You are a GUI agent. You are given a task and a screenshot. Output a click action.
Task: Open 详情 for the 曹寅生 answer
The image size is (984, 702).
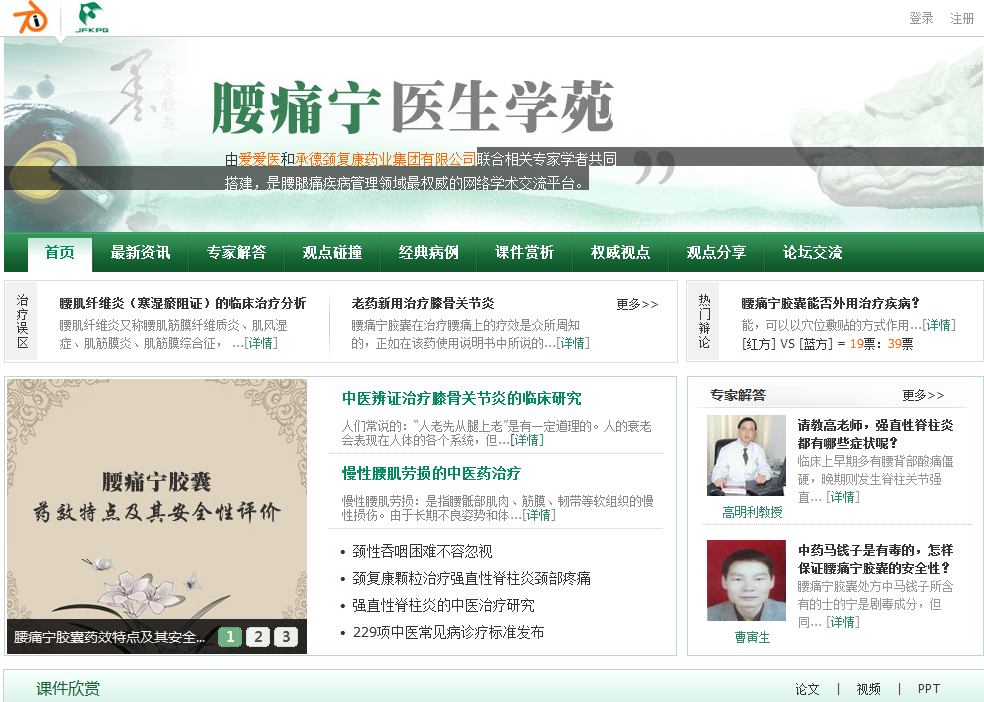point(843,622)
